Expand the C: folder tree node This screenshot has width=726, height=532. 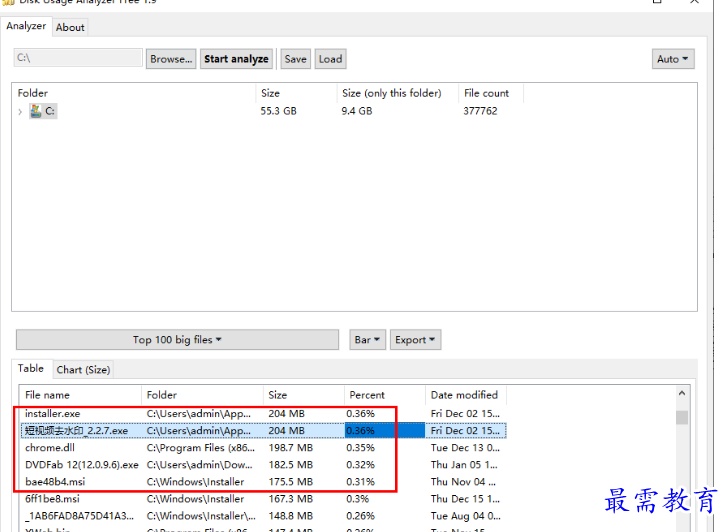(x=20, y=112)
